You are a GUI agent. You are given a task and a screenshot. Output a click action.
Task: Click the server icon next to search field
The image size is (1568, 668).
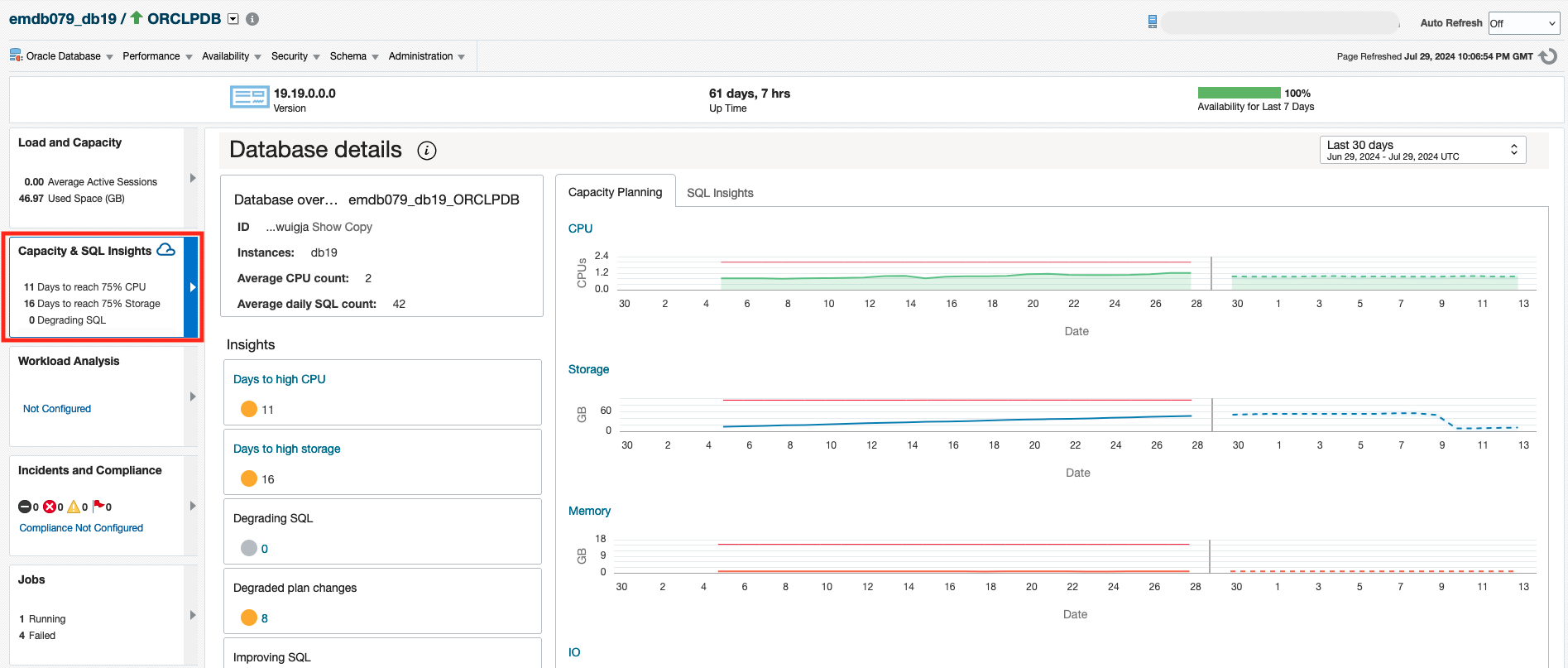1152,22
